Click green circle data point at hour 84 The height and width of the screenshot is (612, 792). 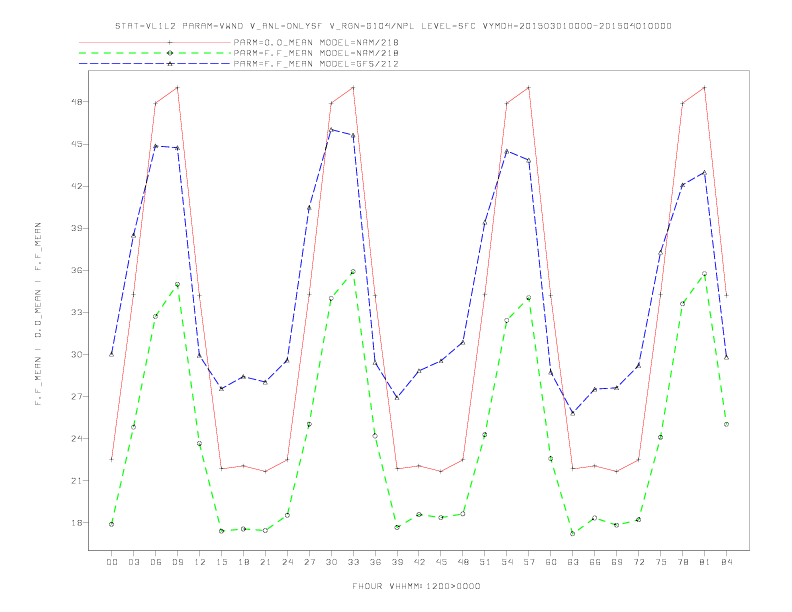point(726,424)
